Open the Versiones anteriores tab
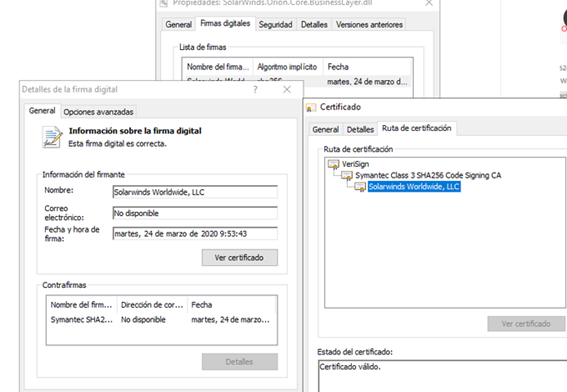Viewport: 567px width, 392px height. point(369,25)
